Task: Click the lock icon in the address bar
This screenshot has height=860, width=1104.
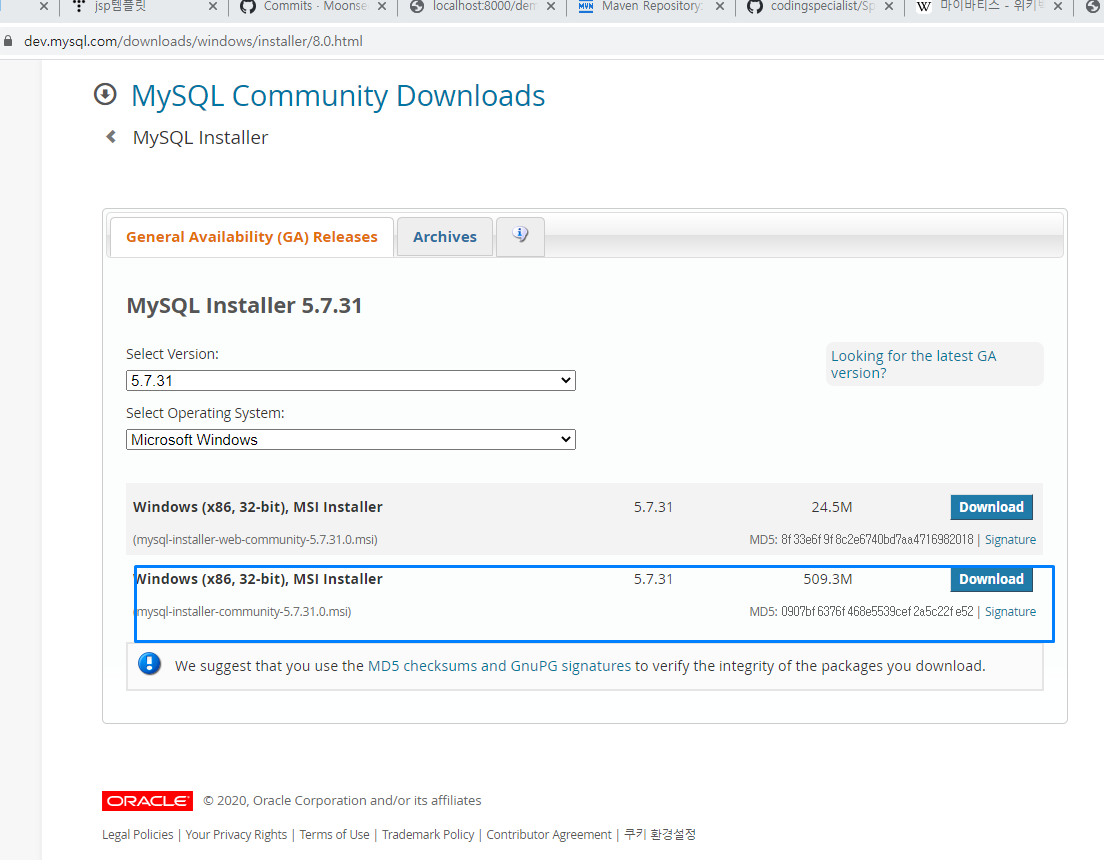Action: [8, 41]
